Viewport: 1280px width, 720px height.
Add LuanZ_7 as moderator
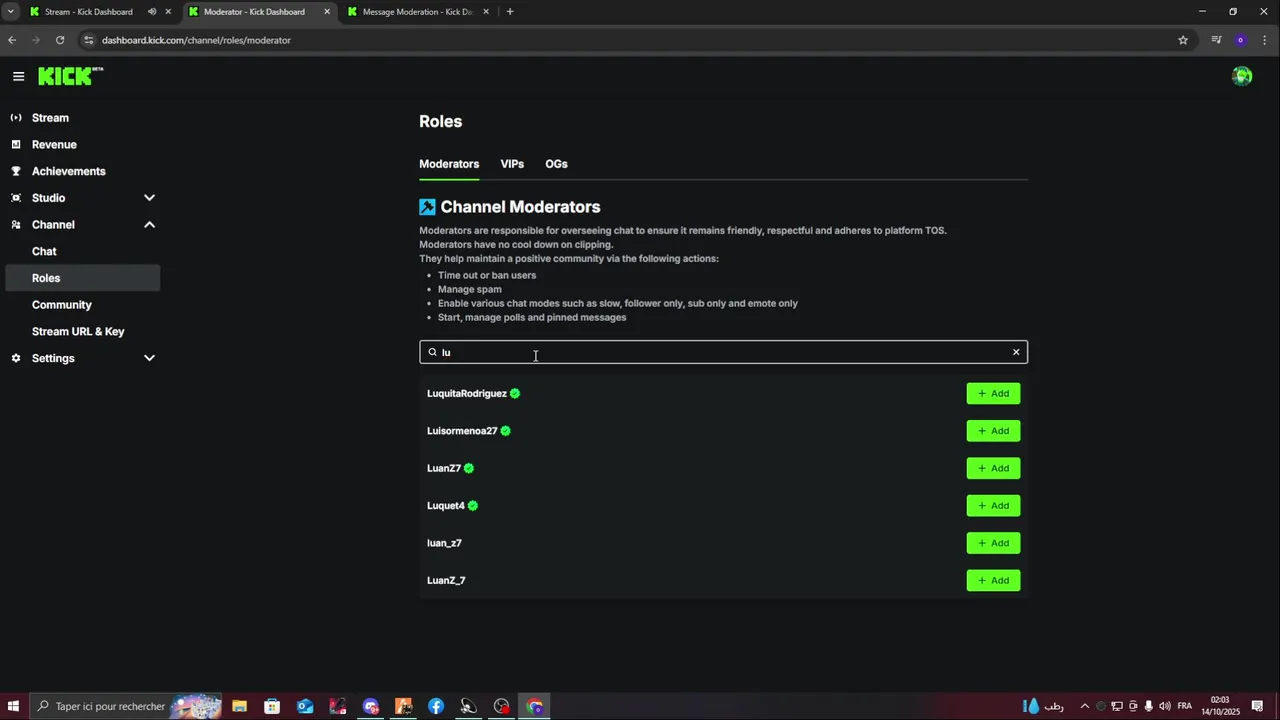coord(993,580)
